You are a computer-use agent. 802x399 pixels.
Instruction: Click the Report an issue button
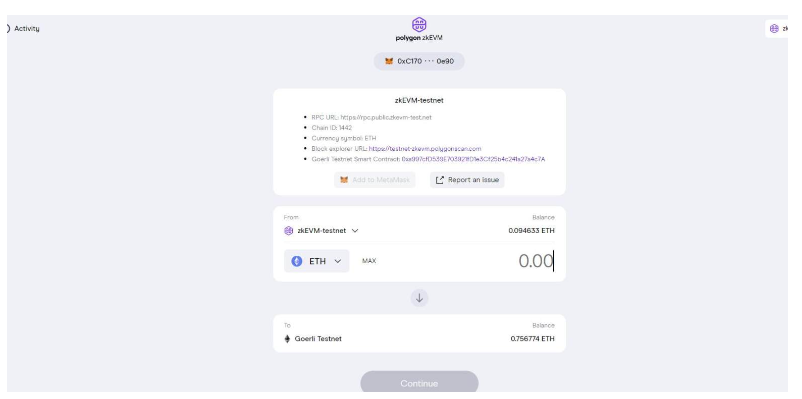pyautogui.click(x=467, y=180)
